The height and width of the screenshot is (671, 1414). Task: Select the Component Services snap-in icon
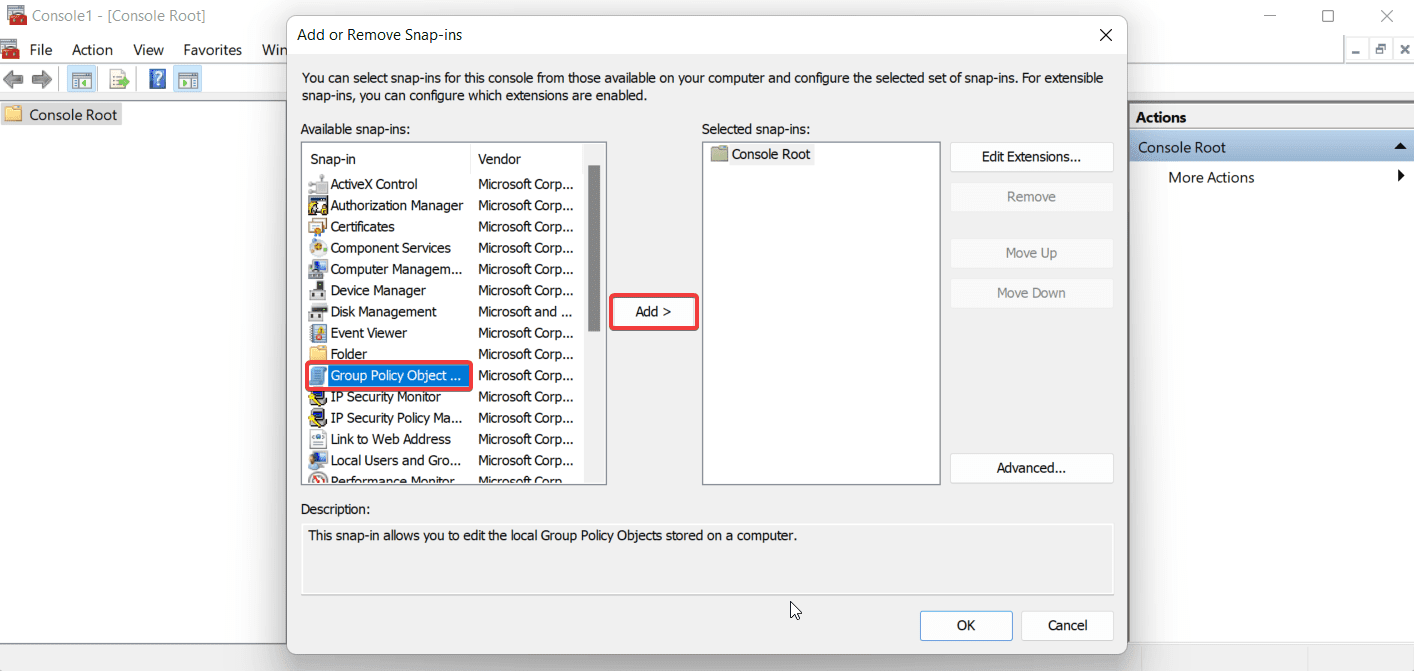[x=318, y=247]
